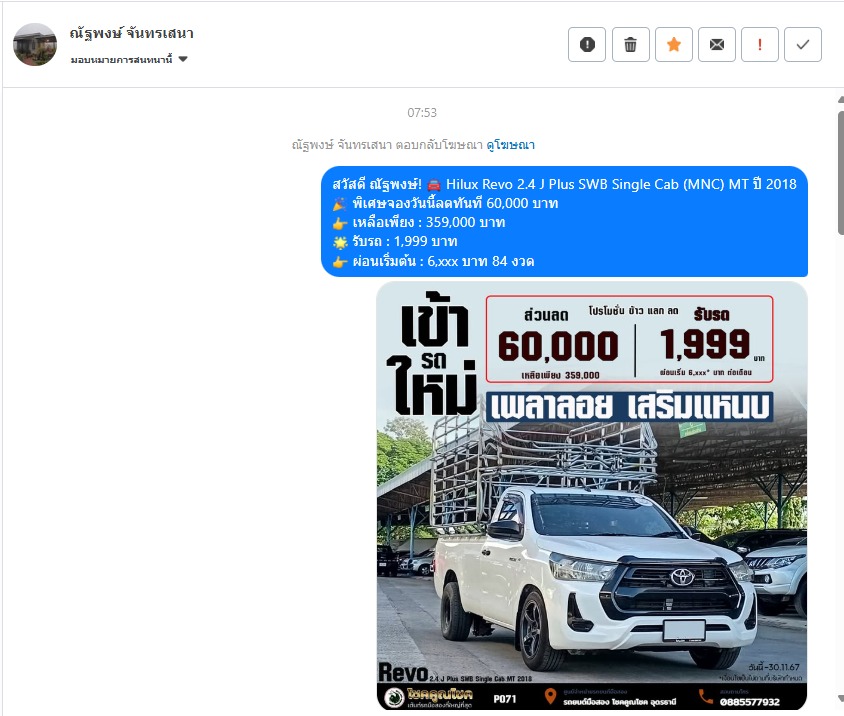Click the scroll down arrow of the chat
The height and width of the screenshot is (716, 844).
tap(841, 699)
